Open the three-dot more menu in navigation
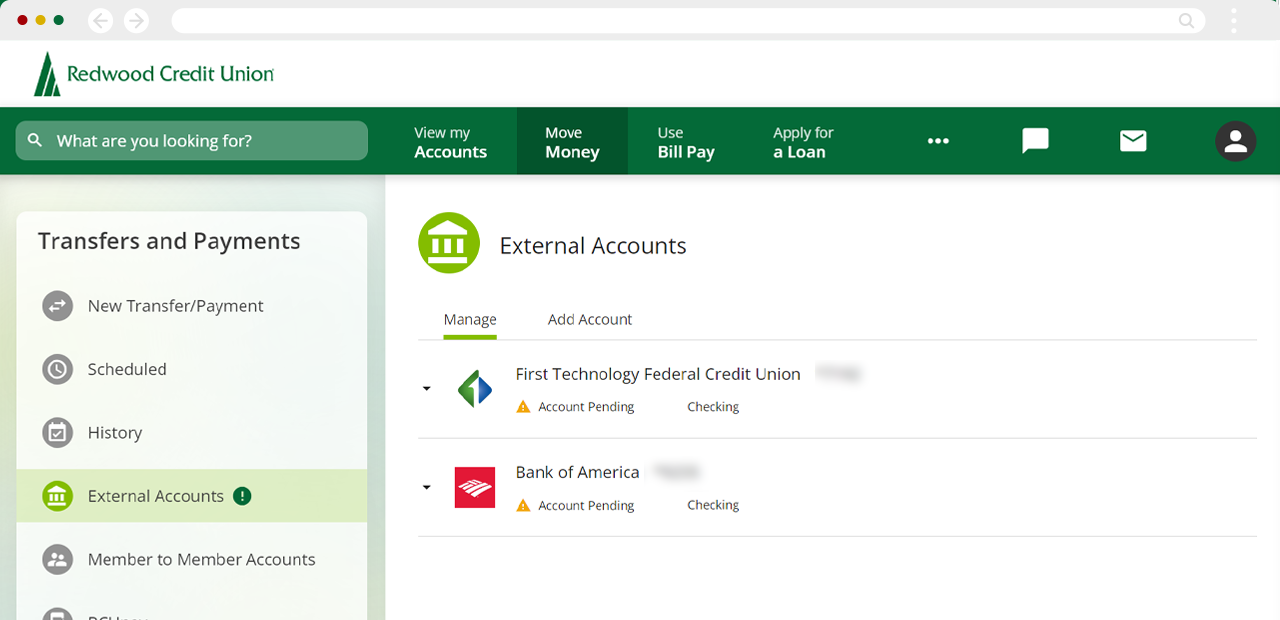This screenshot has width=1280, height=620. [x=938, y=141]
